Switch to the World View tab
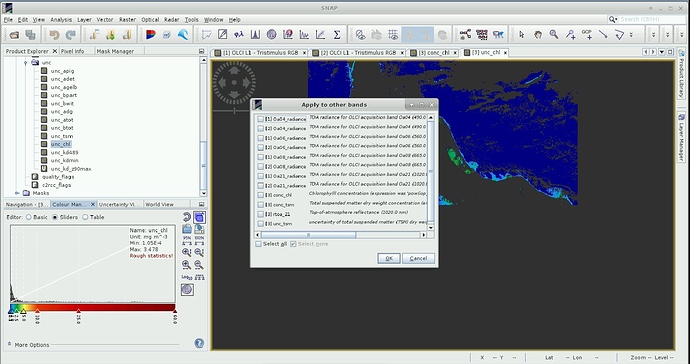The image size is (690, 364). 159,204
